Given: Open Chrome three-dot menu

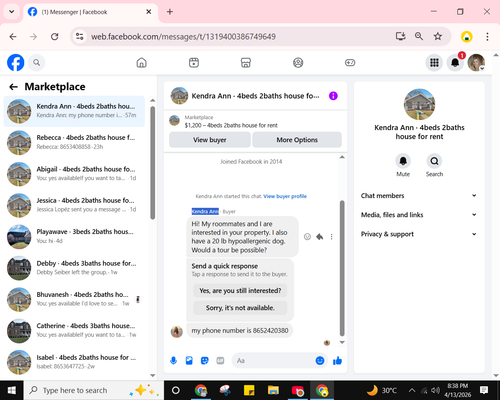Looking at the screenshot, I should (487, 36).
